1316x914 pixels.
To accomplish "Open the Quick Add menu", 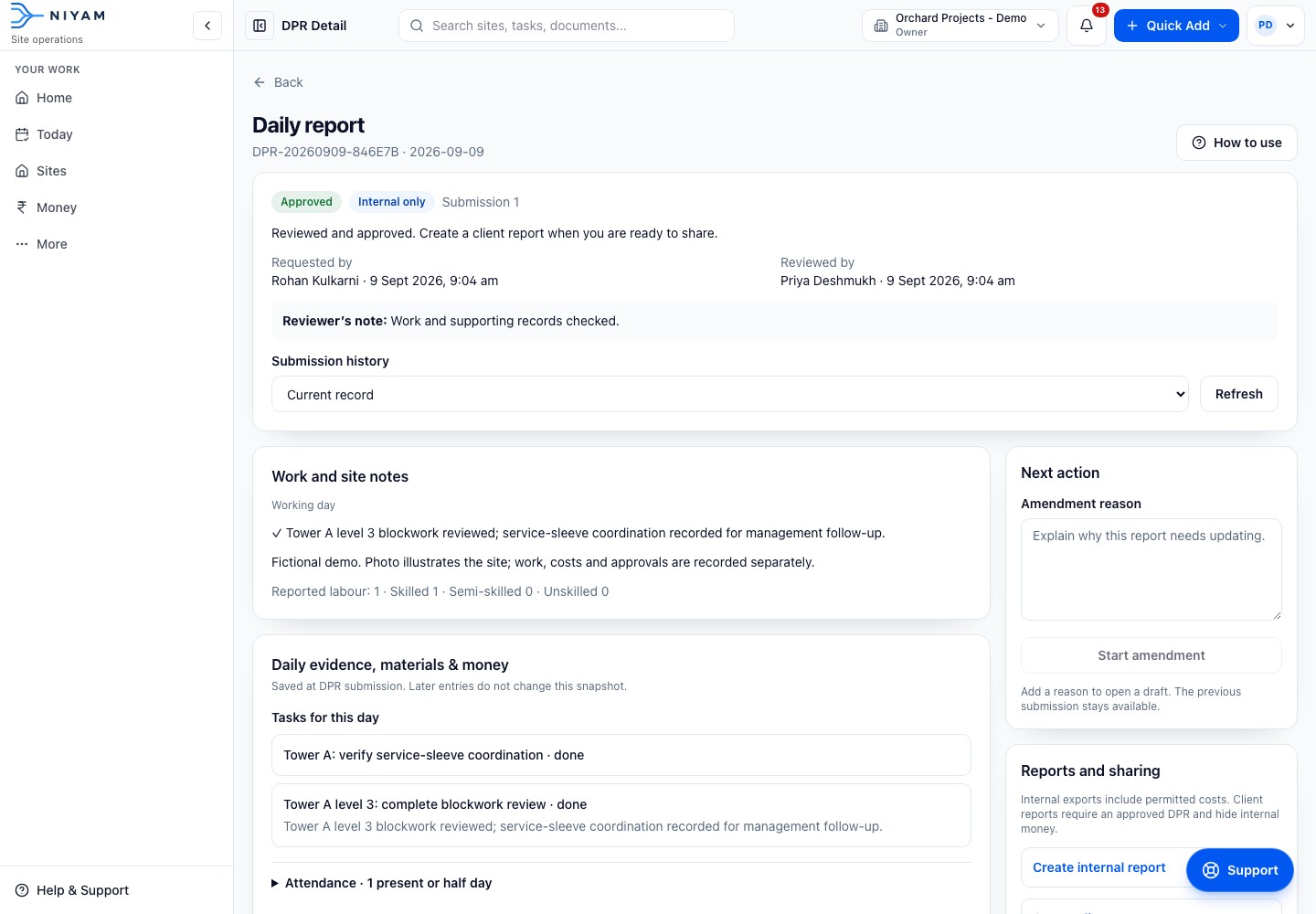I will [1176, 26].
